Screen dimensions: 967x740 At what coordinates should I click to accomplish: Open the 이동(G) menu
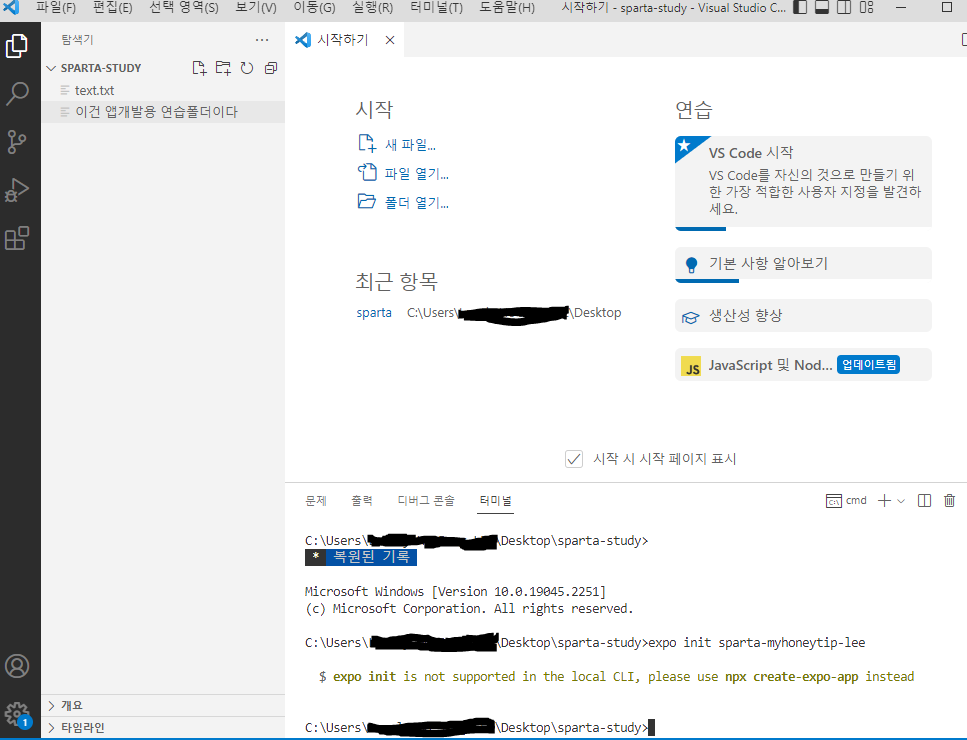point(314,7)
